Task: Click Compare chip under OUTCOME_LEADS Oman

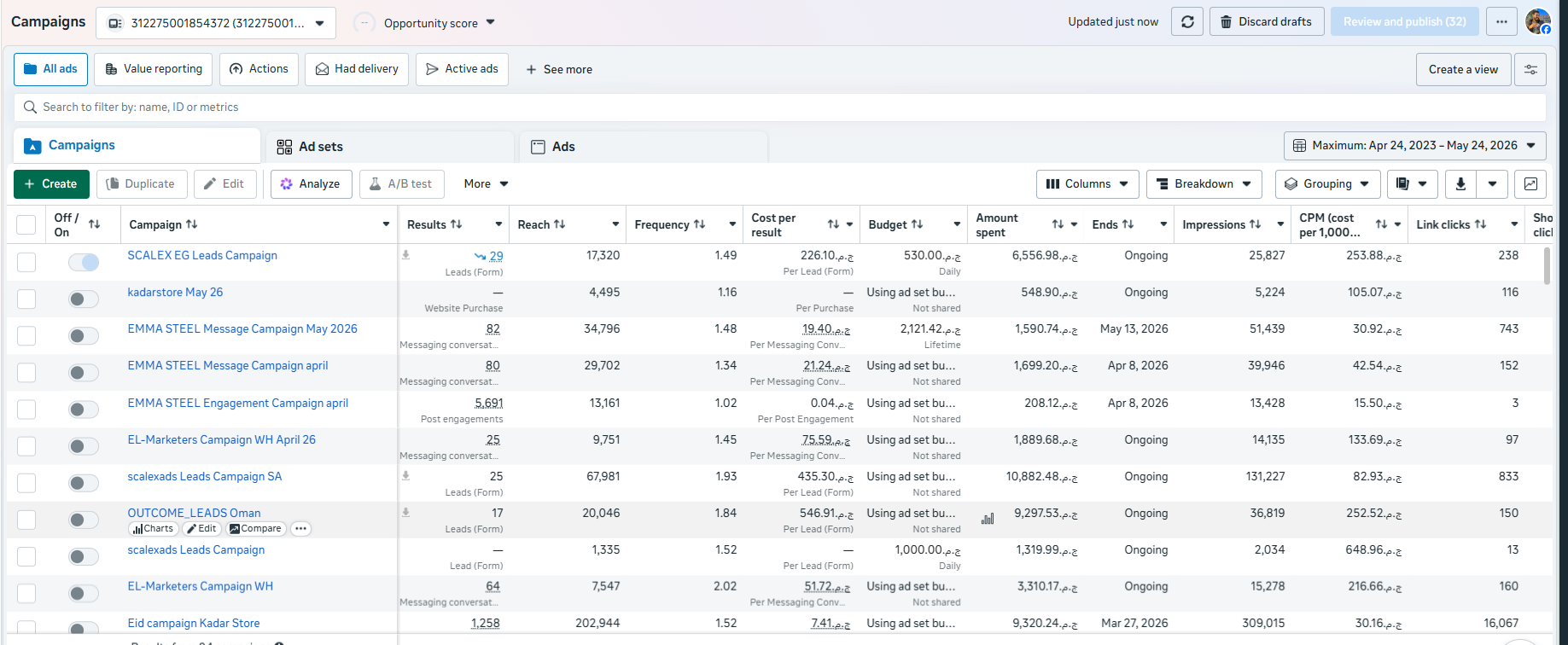Action: (x=255, y=529)
